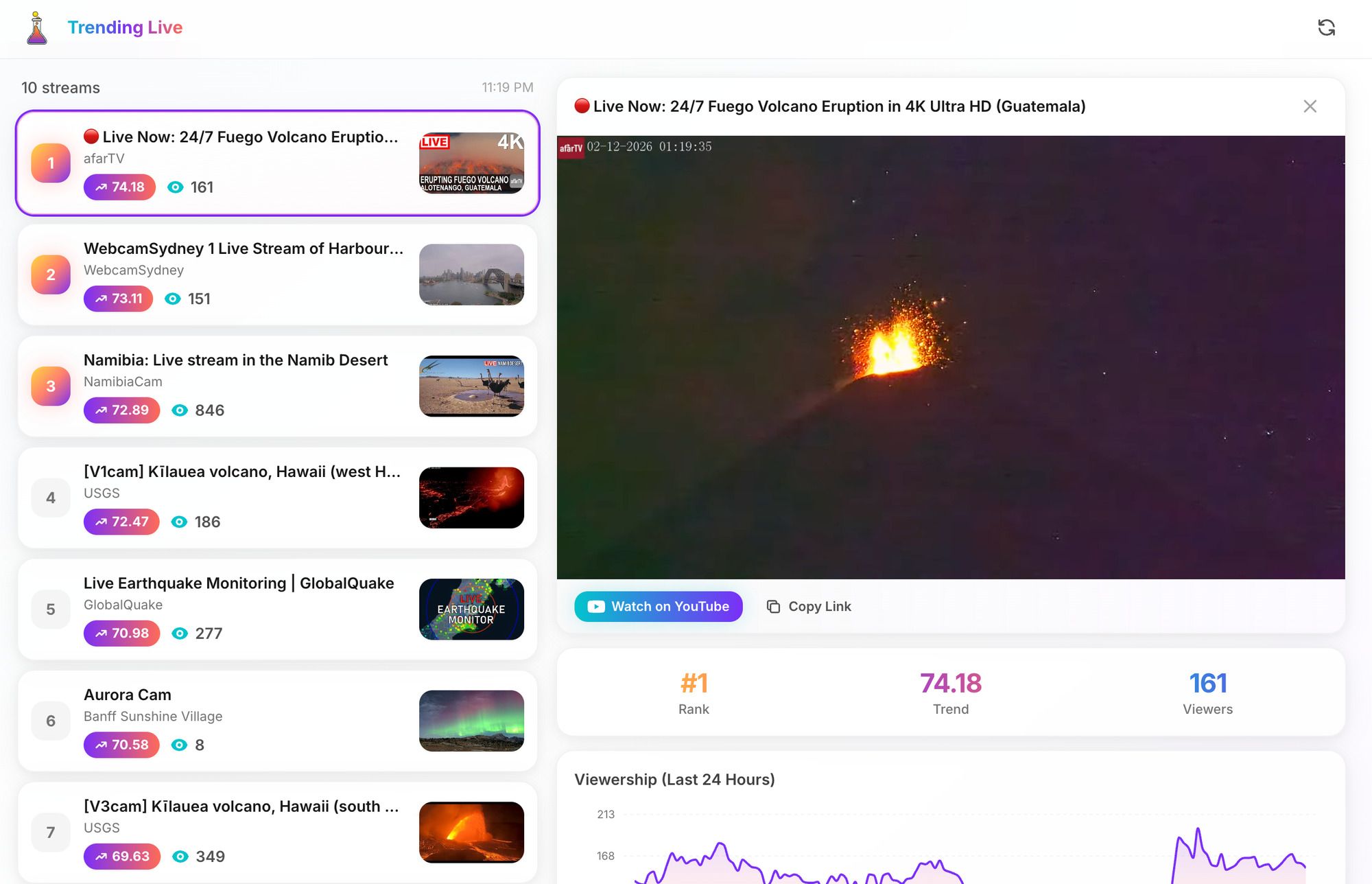Close the Fuego Volcano detail panel
The width and height of the screenshot is (1372, 884).
tap(1310, 106)
